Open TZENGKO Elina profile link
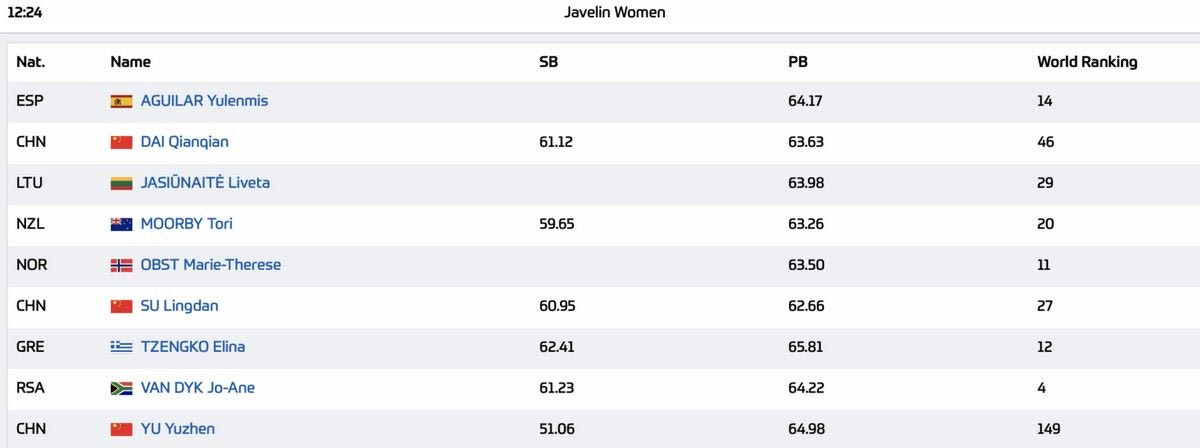This screenshot has width=1200, height=448. (x=192, y=347)
